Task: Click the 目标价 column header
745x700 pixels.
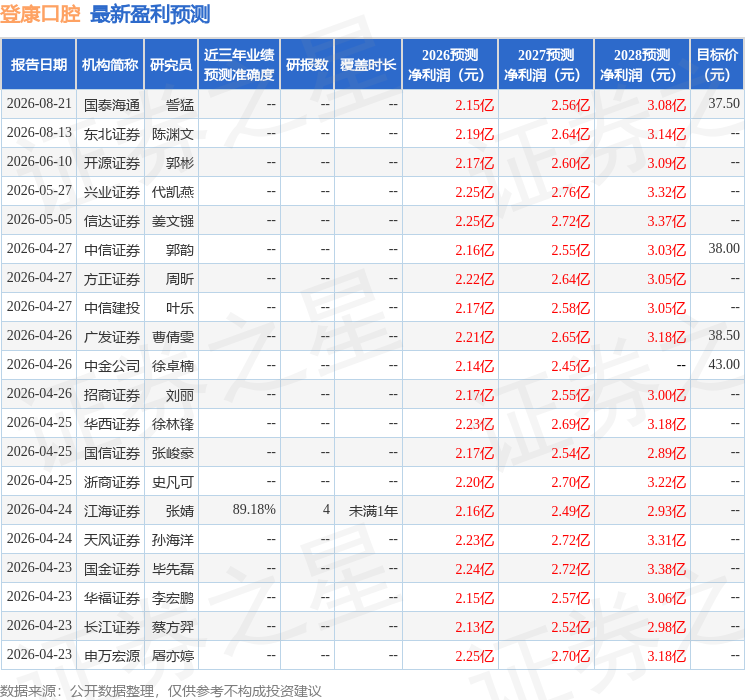Action: pos(717,65)
